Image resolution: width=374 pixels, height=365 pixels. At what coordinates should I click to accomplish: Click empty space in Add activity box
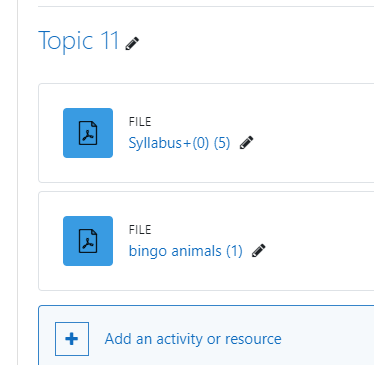pos(327,339)
